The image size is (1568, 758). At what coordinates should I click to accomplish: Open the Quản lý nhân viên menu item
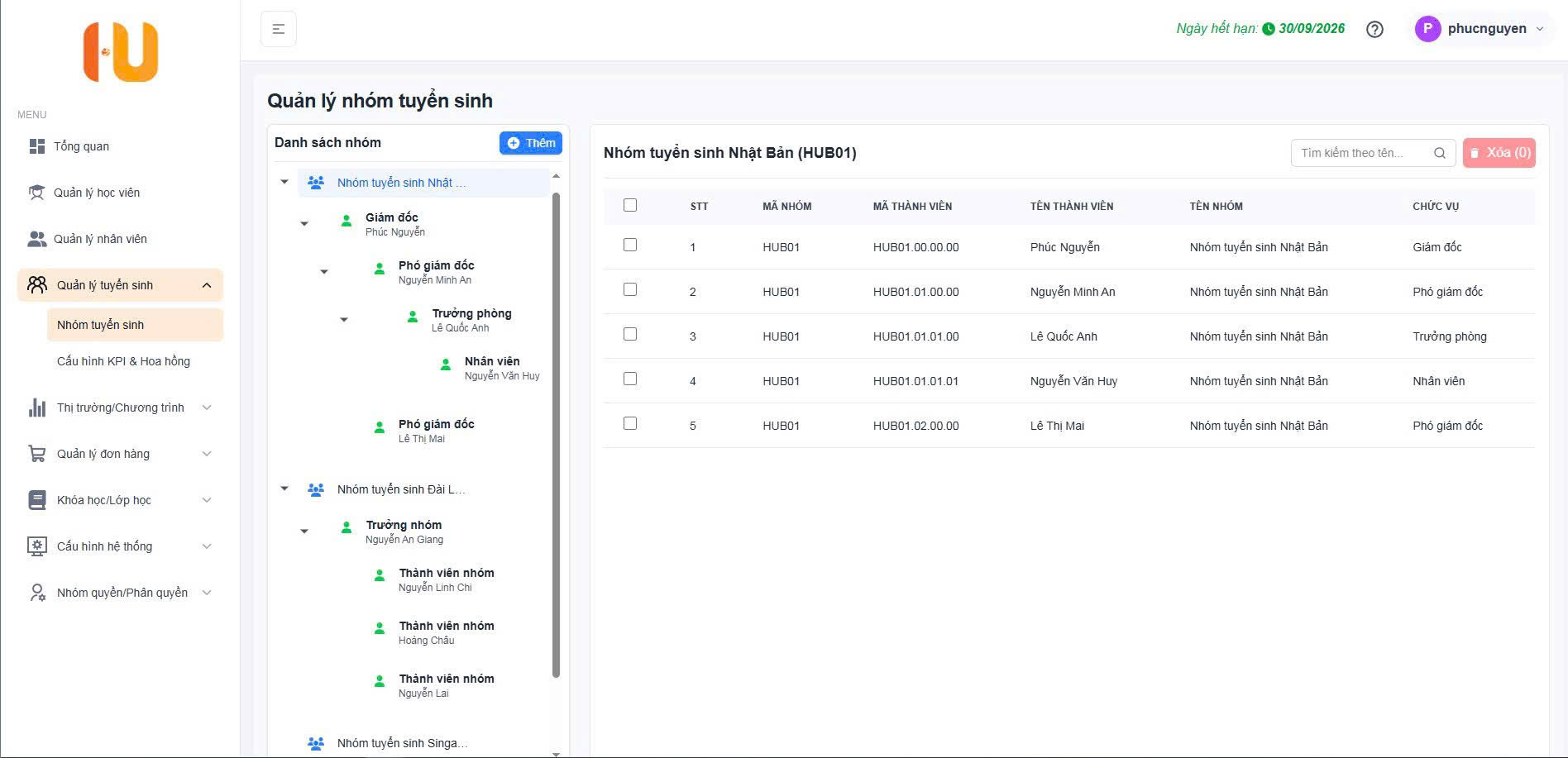pos(100,239)
